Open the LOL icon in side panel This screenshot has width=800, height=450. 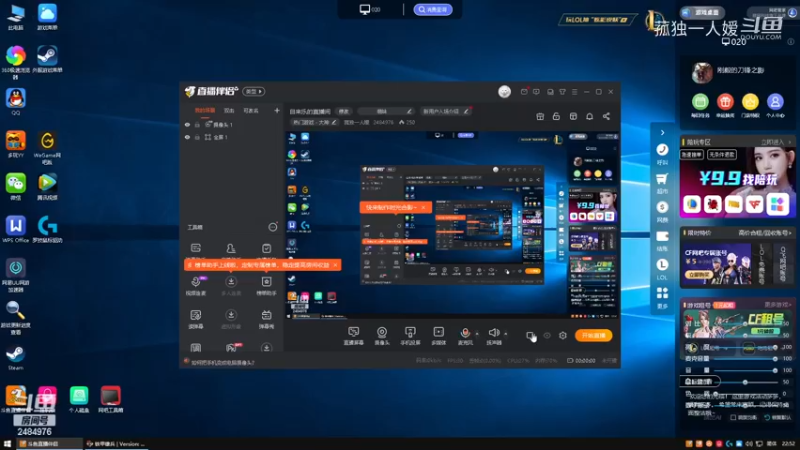pyautogui.click(x=662, y=269)
